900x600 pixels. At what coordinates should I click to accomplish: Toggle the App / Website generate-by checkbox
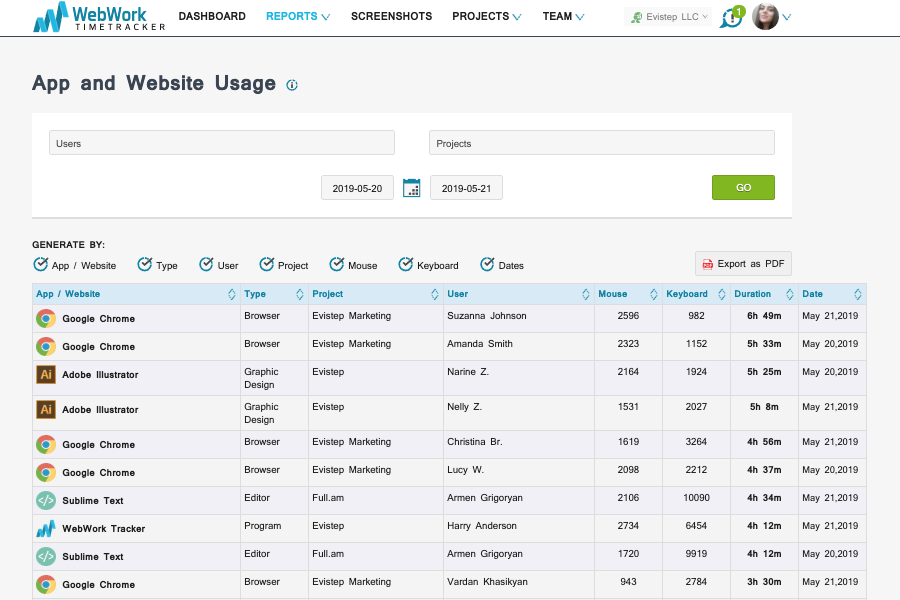click(40, 264)
